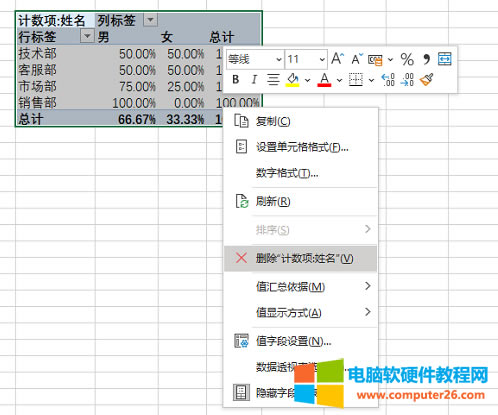Click Merge and Center icon

[x=445, y=59]
